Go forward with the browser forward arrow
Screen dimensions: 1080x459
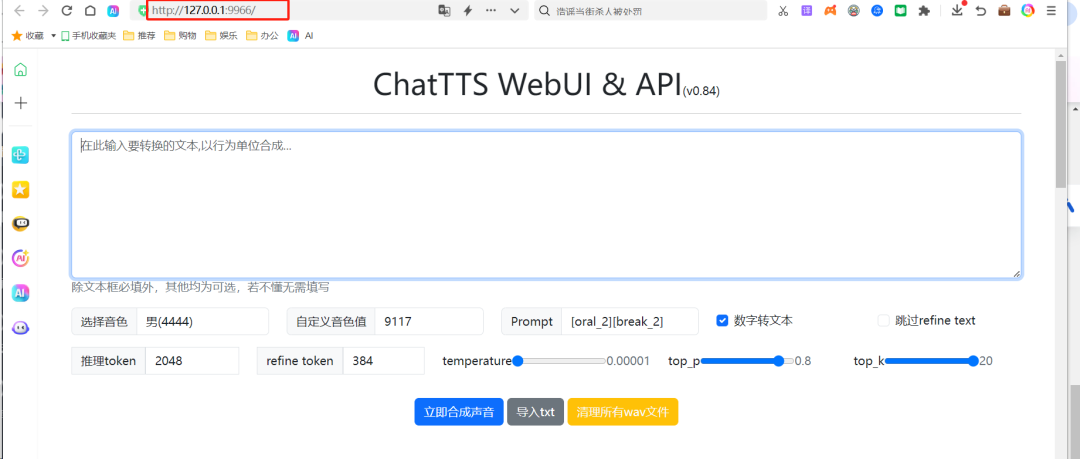coord(43,10)
